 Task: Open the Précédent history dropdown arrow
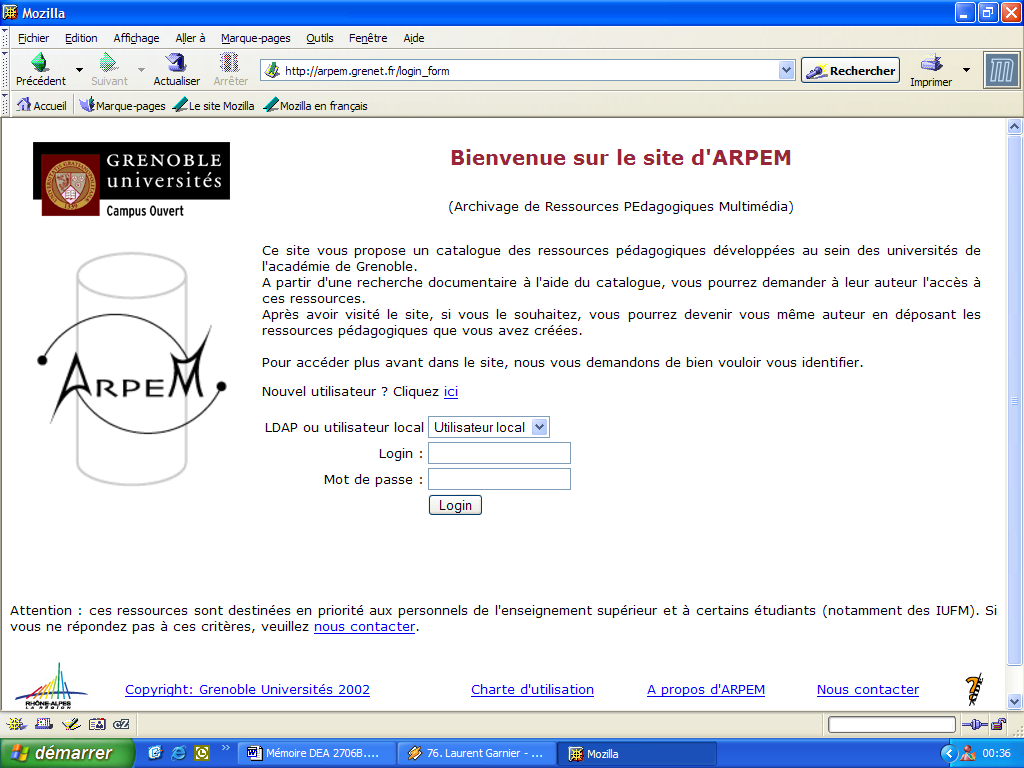[79, 70]
